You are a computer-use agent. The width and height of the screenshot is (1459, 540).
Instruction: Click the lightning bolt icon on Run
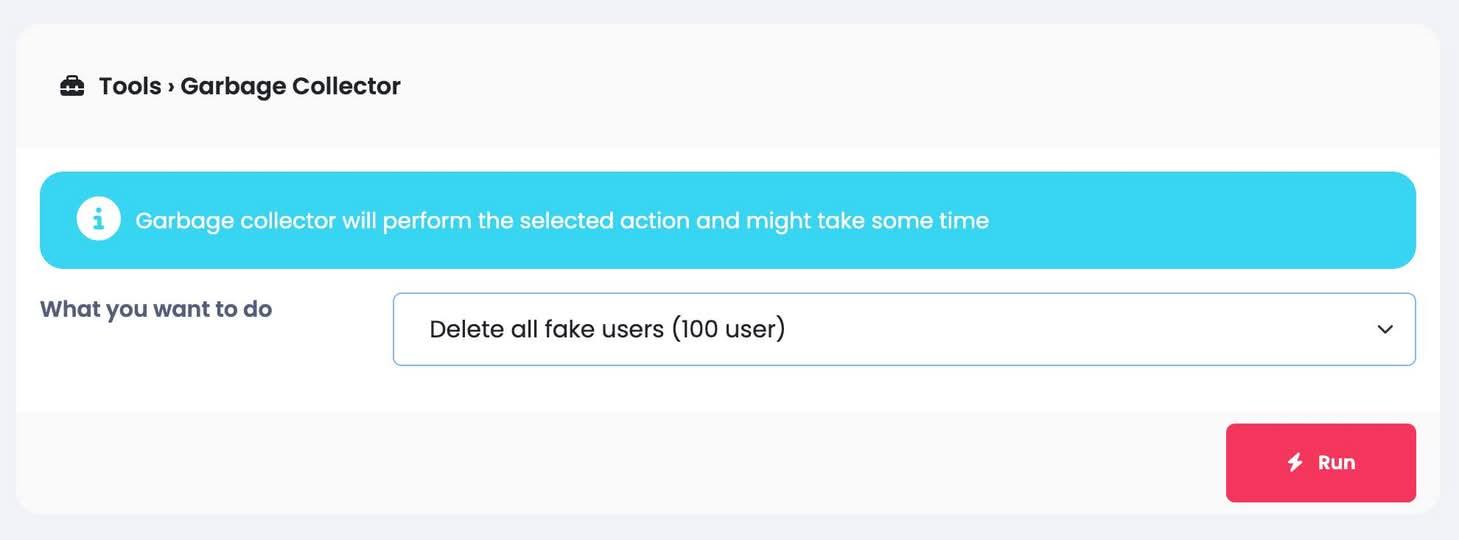(x=1295, y=462)
